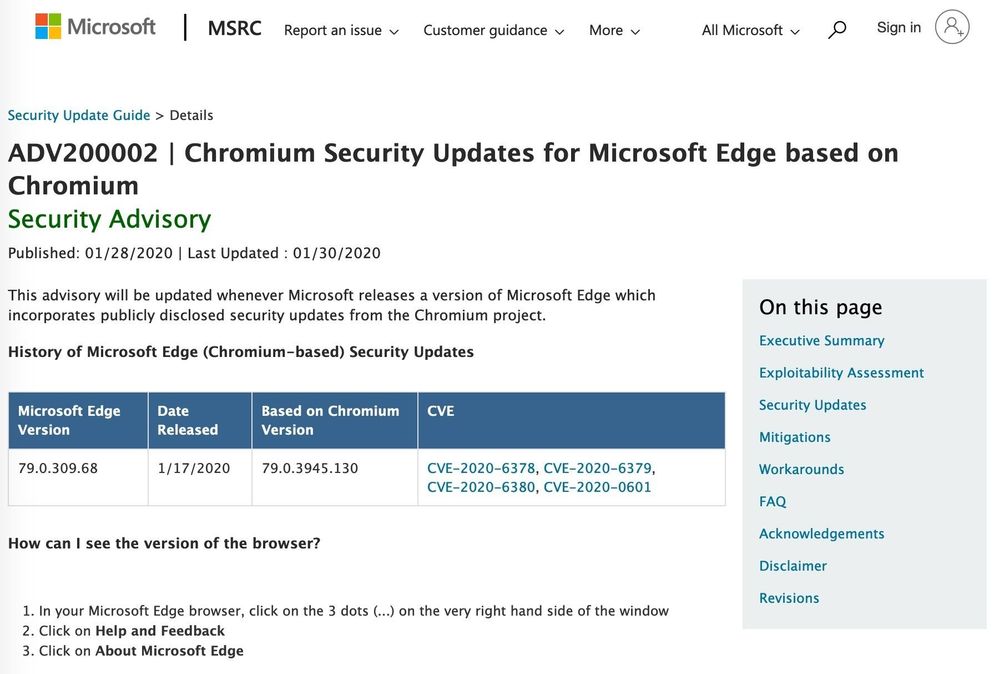999x674 pixels.
Task: Expand the Report an issue menu
Action: (x=341, y=30)
